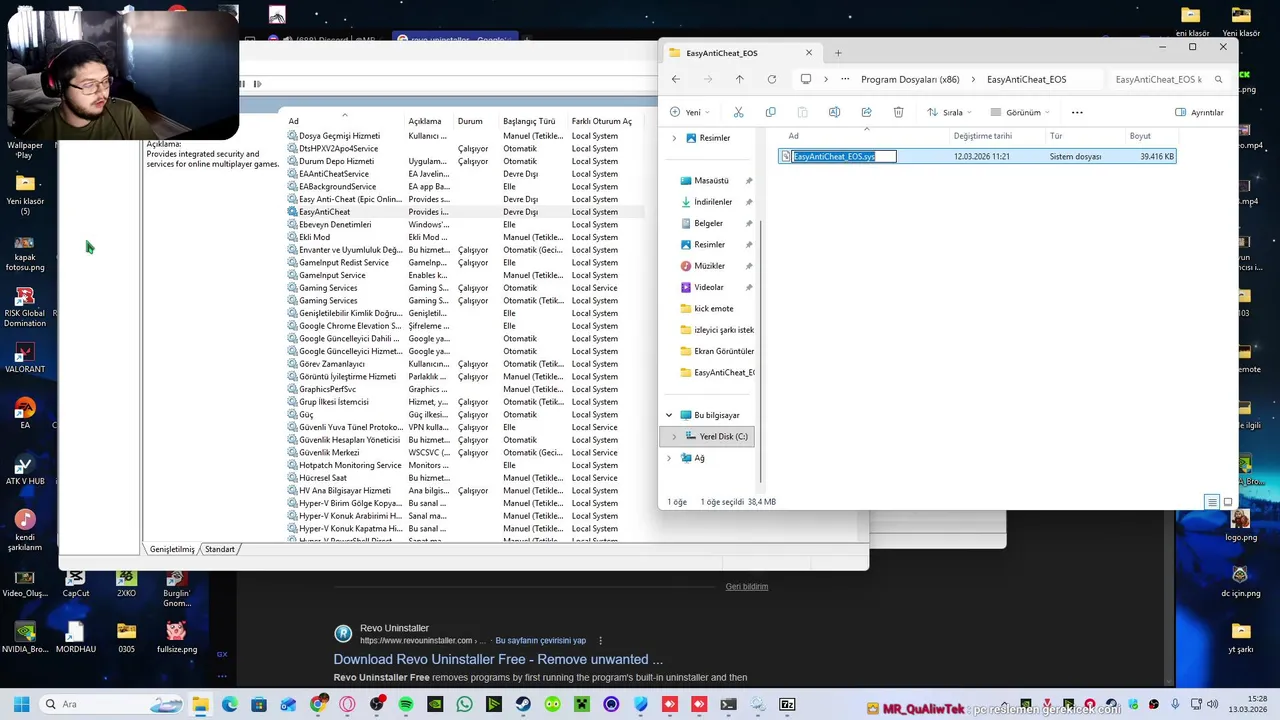Open Steam from the taskbar
This screenshot has height=720, width=1280.
tap(523, 704)
